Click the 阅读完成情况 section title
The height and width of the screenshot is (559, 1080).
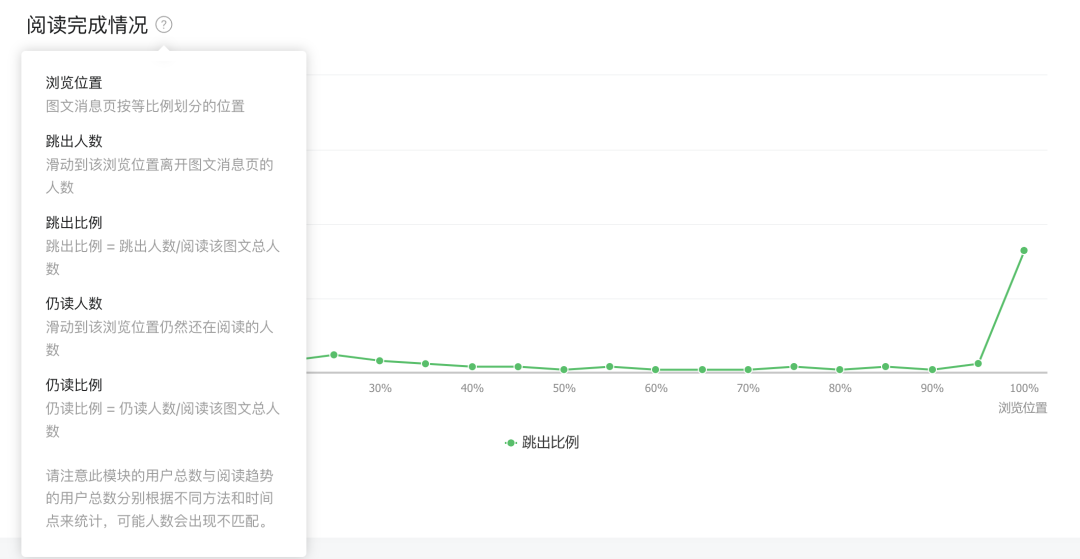pos(87,25)
